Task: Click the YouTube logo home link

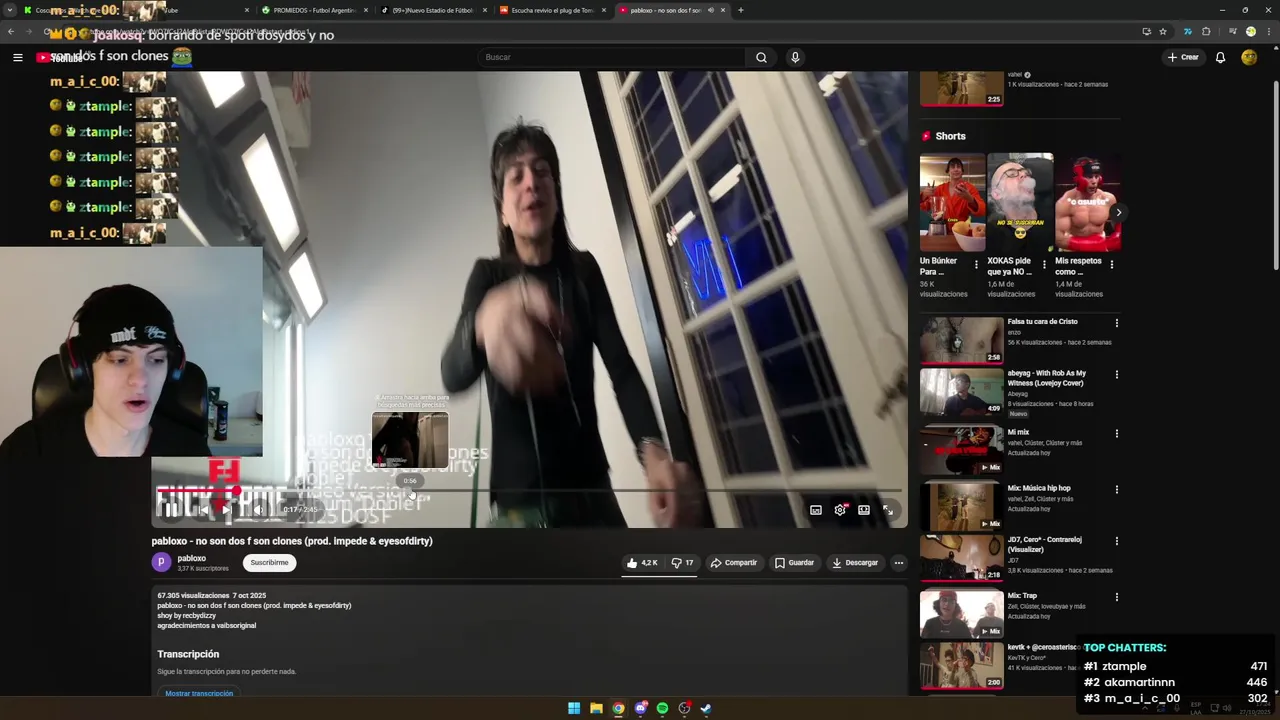Action: 60,57
